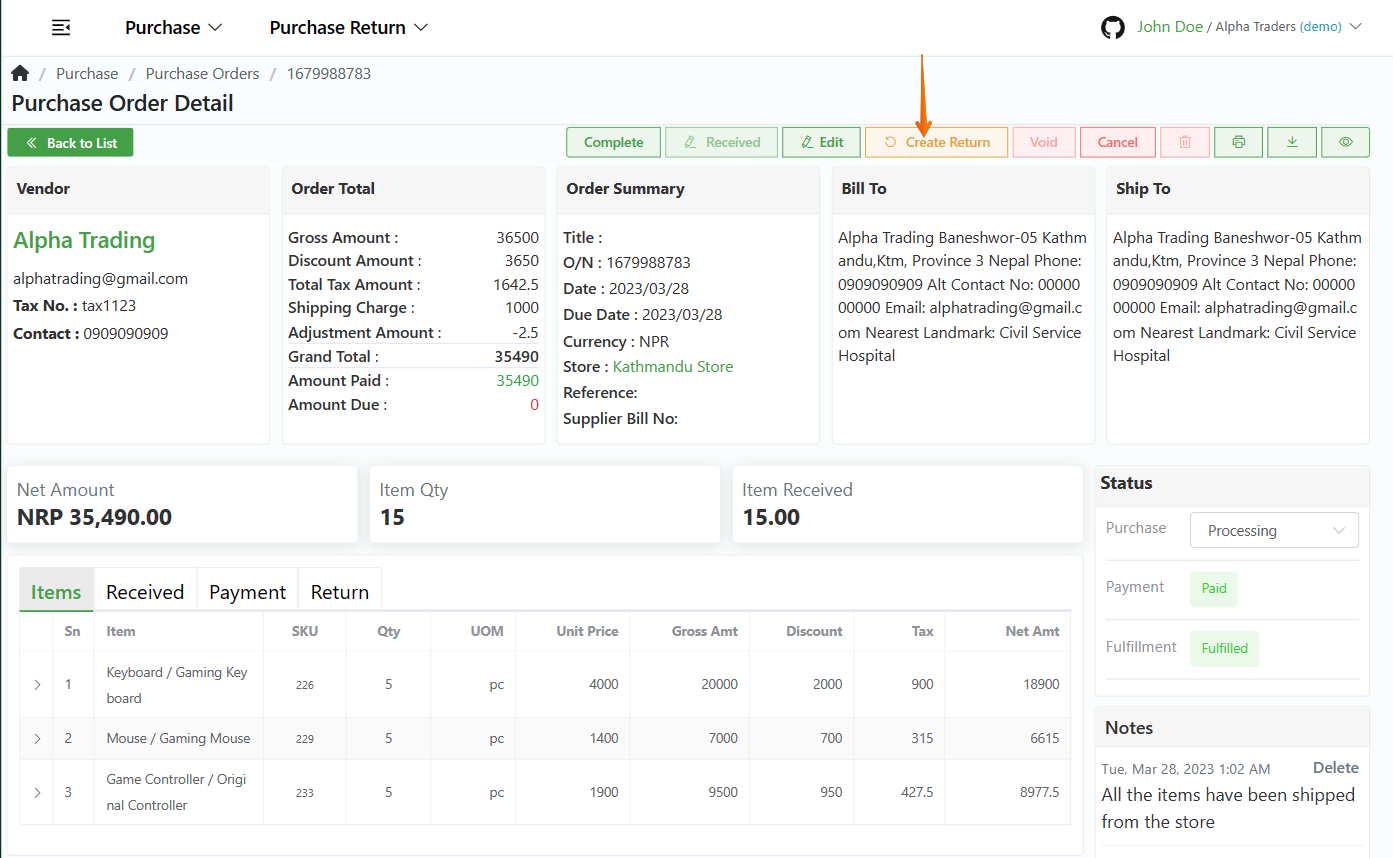Click the vendor email alphatrading@gmail.com
The height and width of the screenshot is (858, 1393).
(x=100, y=279)
